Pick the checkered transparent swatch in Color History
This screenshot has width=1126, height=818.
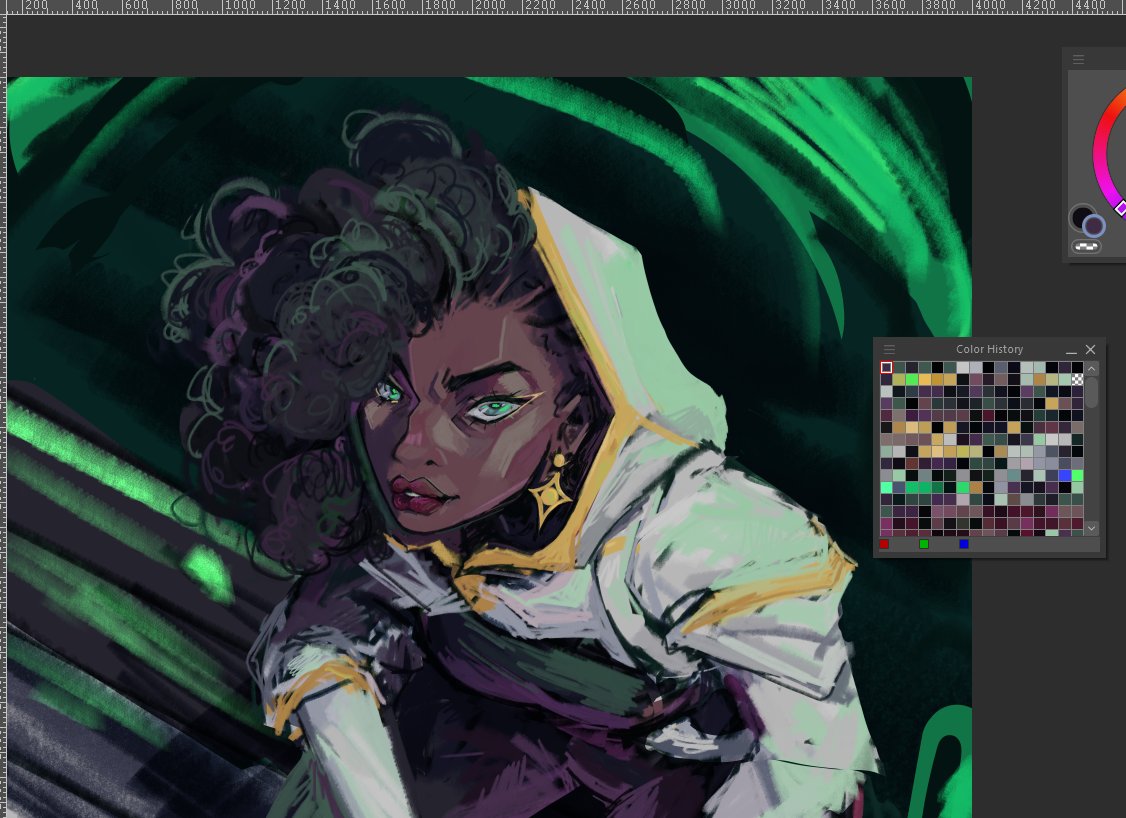point(1077,379)
